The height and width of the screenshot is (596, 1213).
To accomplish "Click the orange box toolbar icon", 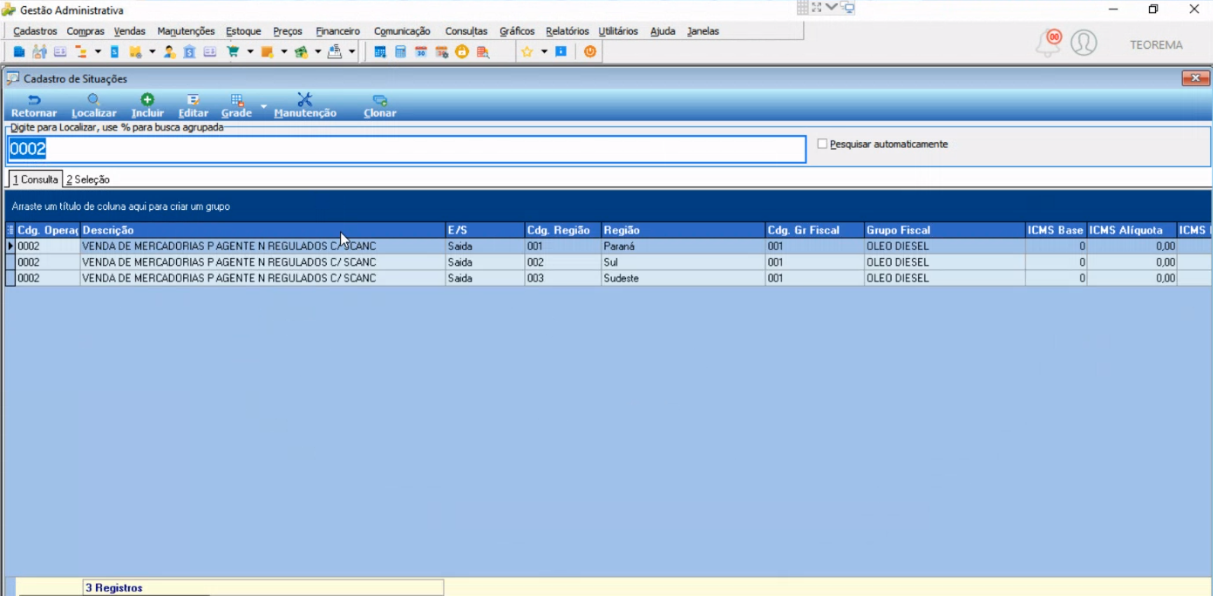I will [267, 51].
